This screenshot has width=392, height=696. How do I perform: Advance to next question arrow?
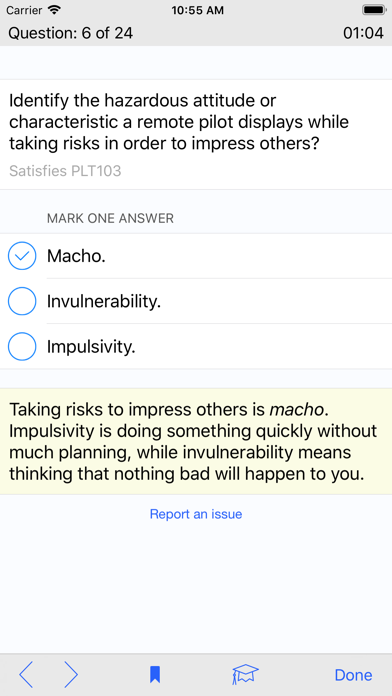click(71, 675)
